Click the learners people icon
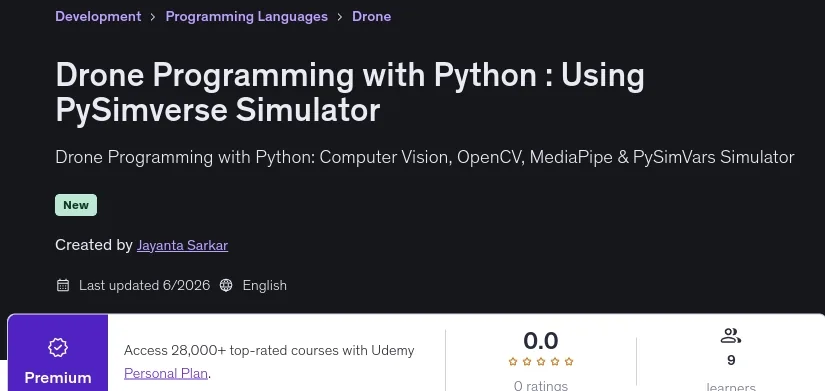Image resolution: width=825 pixels, height=391 pixels. coord(731,335)
